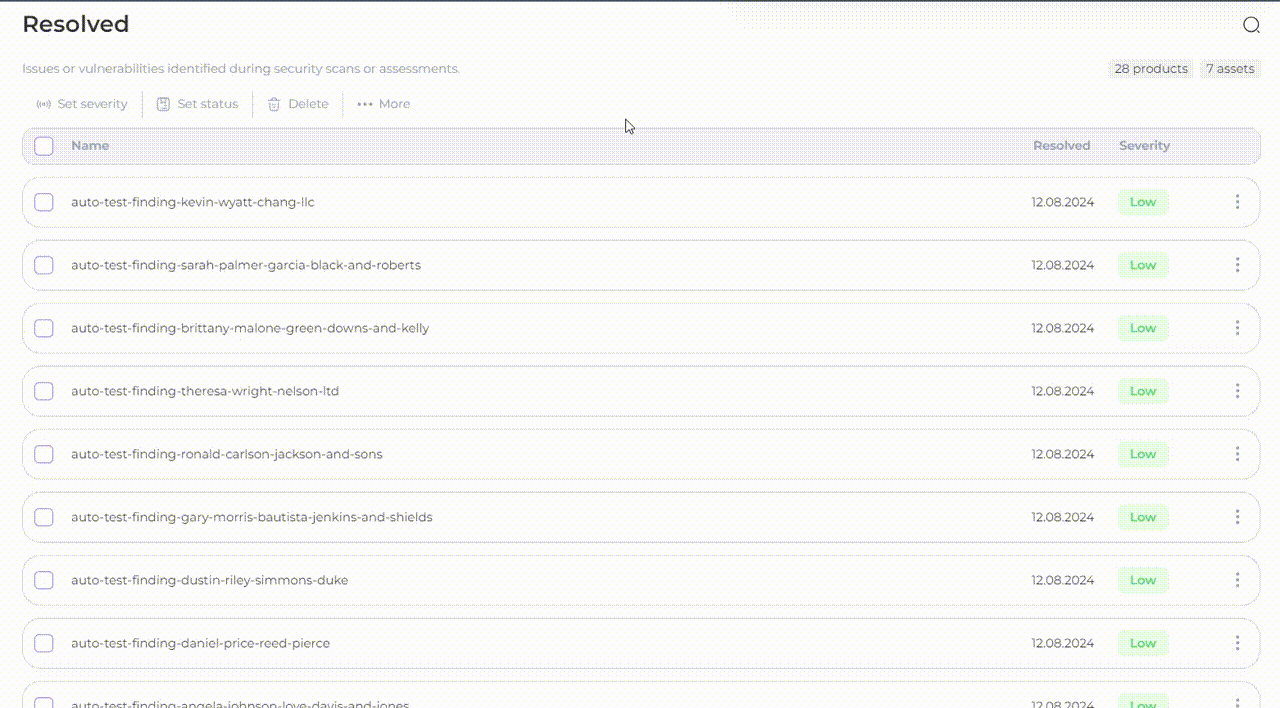The height and width of the screenshot is (708, 1280).
Task: Open kebab menu for theresa-wright-nelson-ltd finding
Action: 1237,391
